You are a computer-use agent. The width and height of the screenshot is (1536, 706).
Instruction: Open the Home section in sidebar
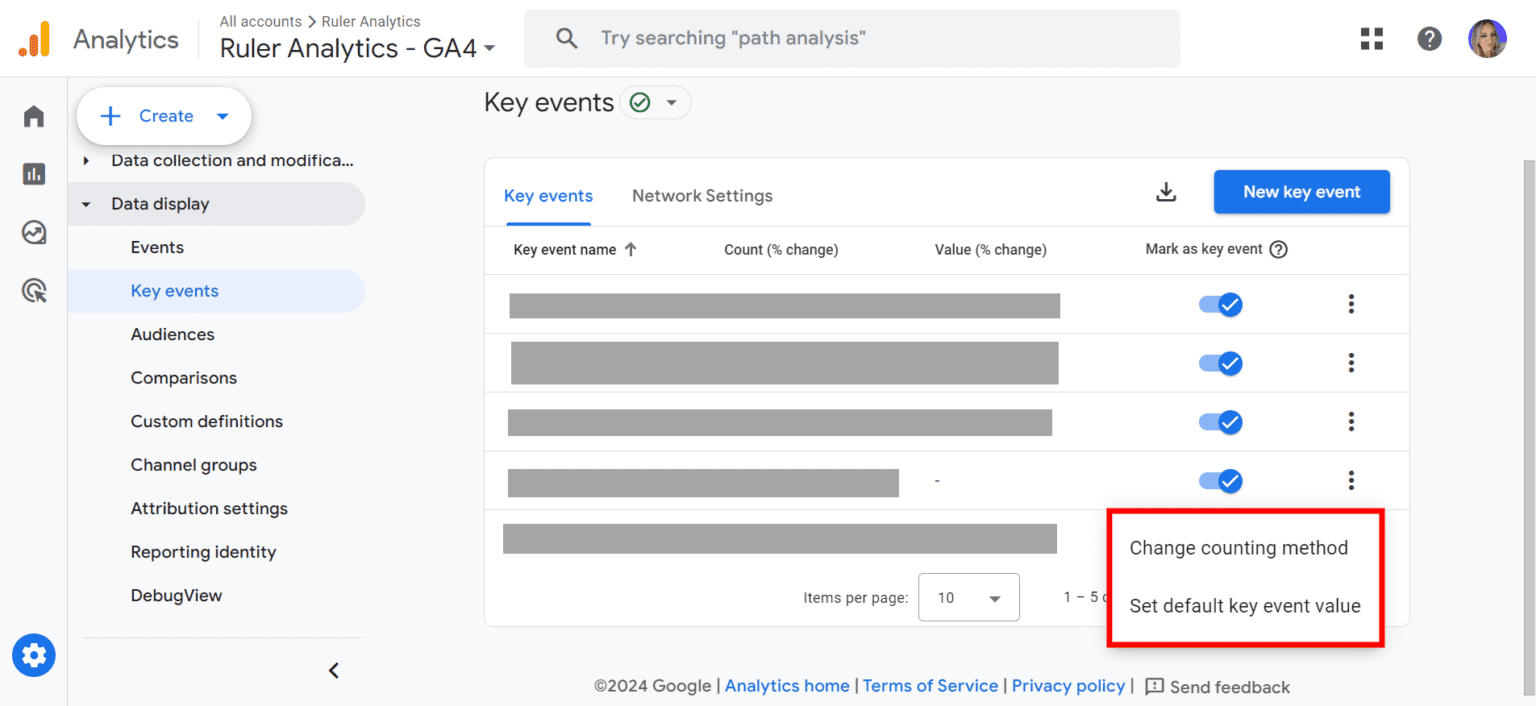(33, 116)
